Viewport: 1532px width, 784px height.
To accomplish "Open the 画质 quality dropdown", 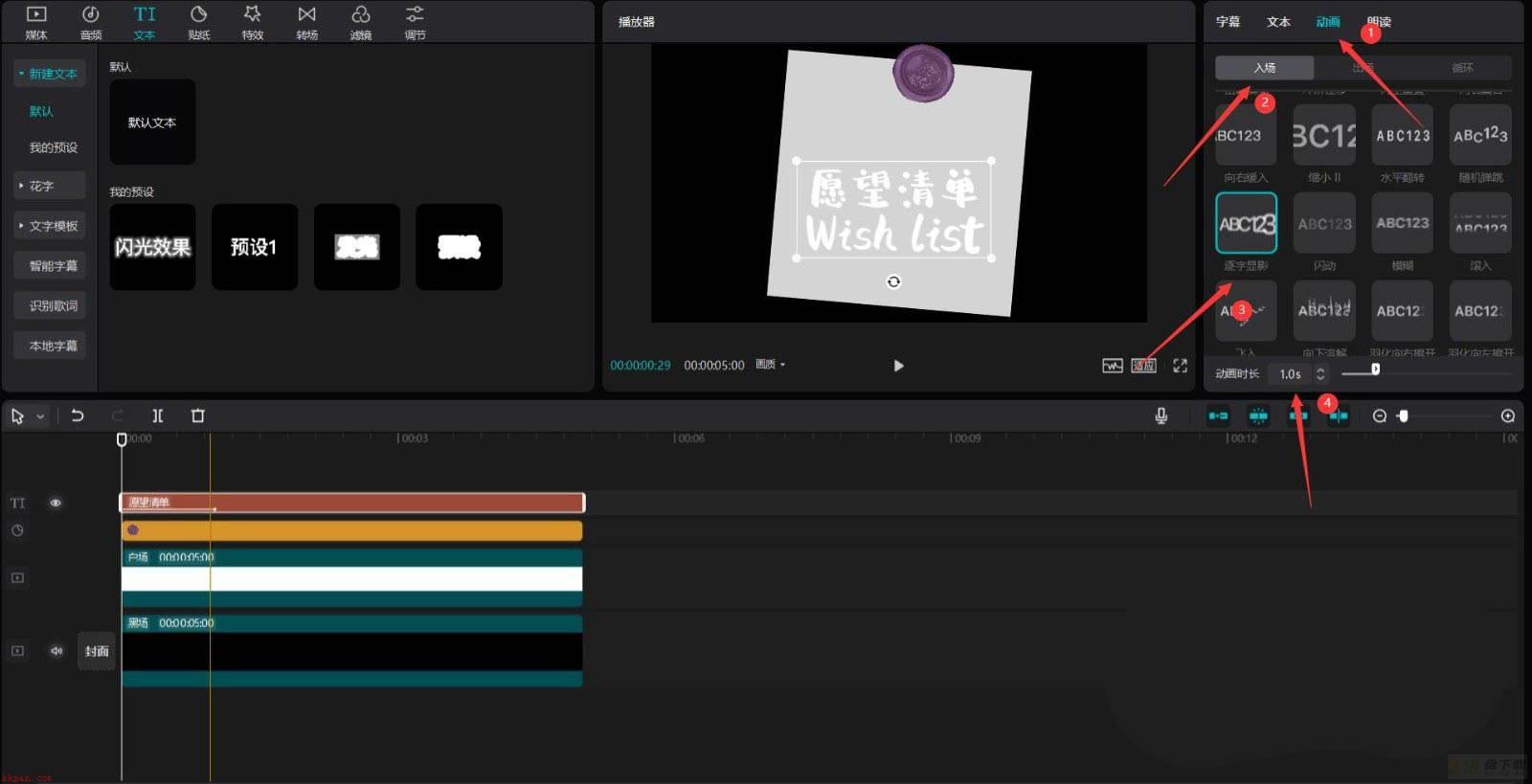I will pos(771,365).
